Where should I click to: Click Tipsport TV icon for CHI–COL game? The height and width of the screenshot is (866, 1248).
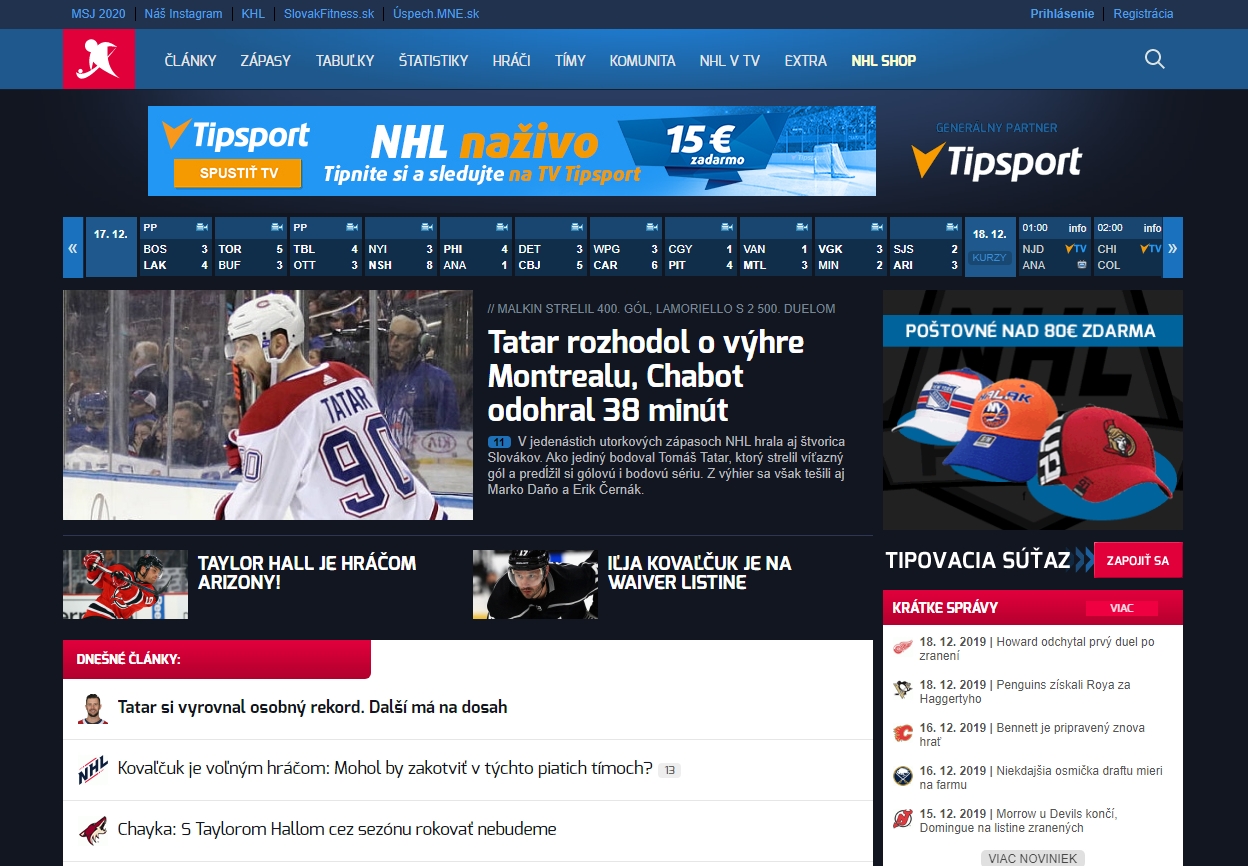click(1150, 248)
